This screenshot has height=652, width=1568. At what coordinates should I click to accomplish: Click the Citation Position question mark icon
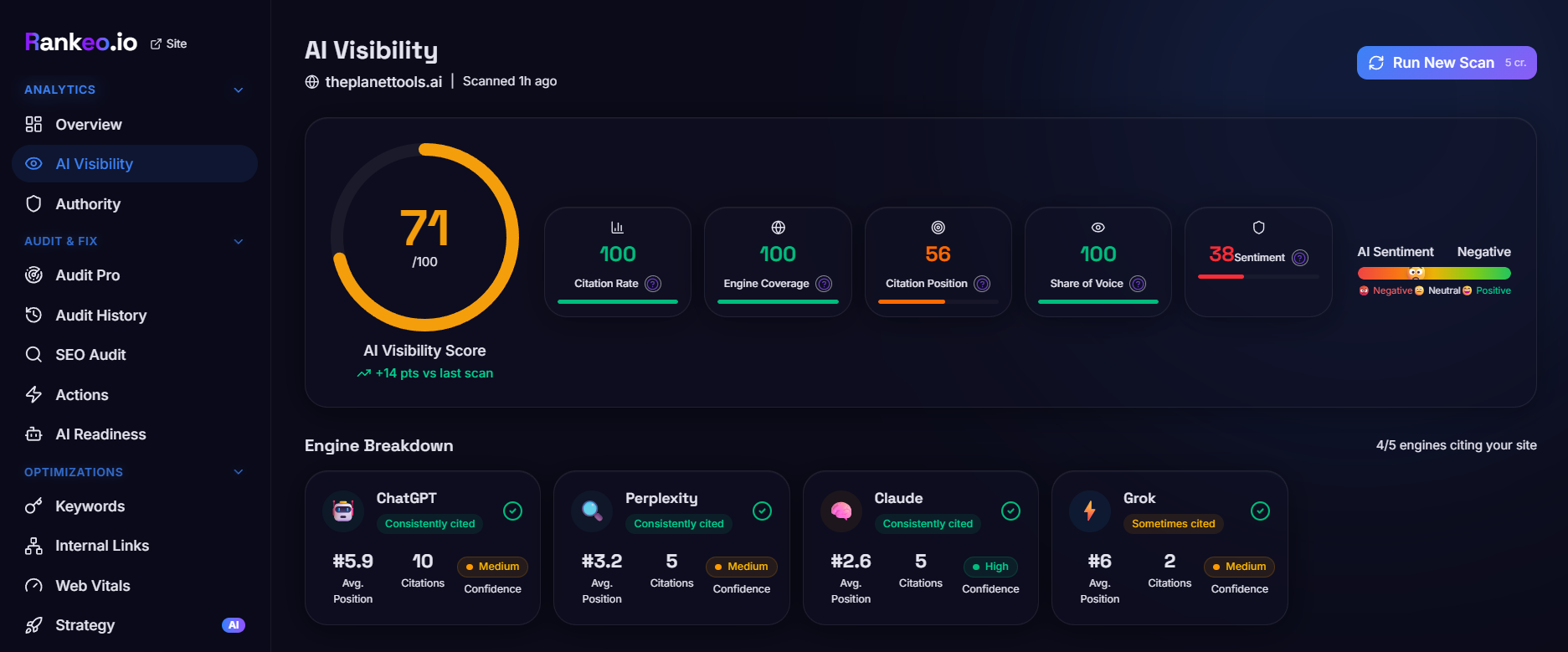click(x=982, y=284)
